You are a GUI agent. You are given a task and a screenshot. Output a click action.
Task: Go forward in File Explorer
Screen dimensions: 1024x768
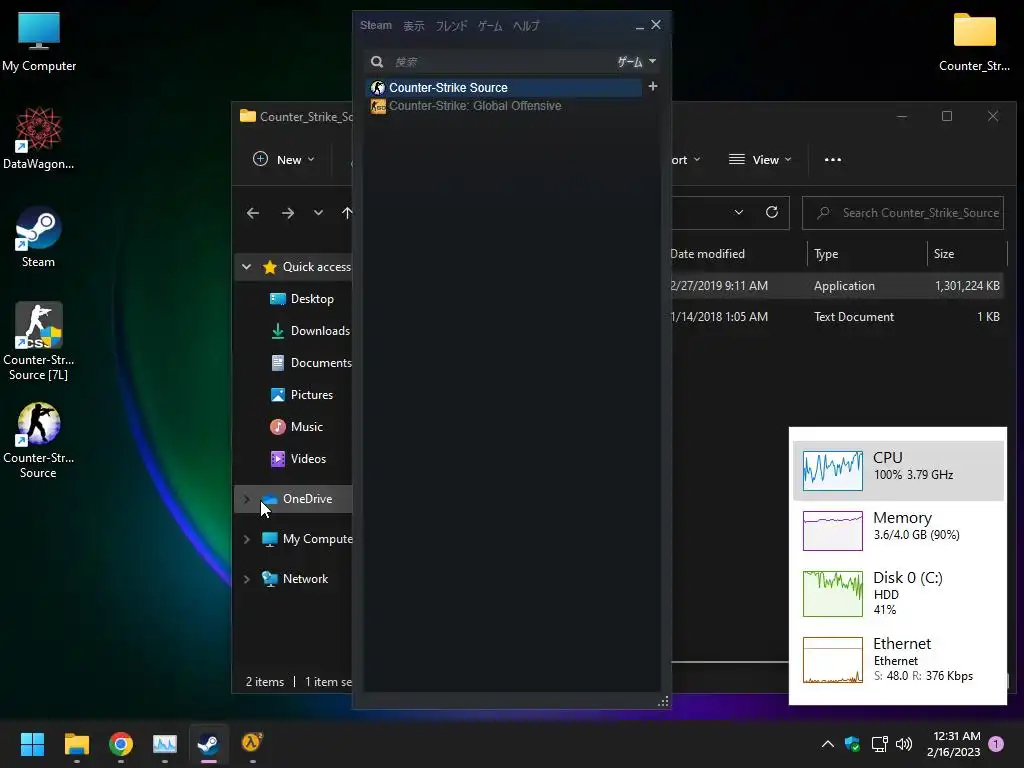pyautogui.click(x=287, y=213)
